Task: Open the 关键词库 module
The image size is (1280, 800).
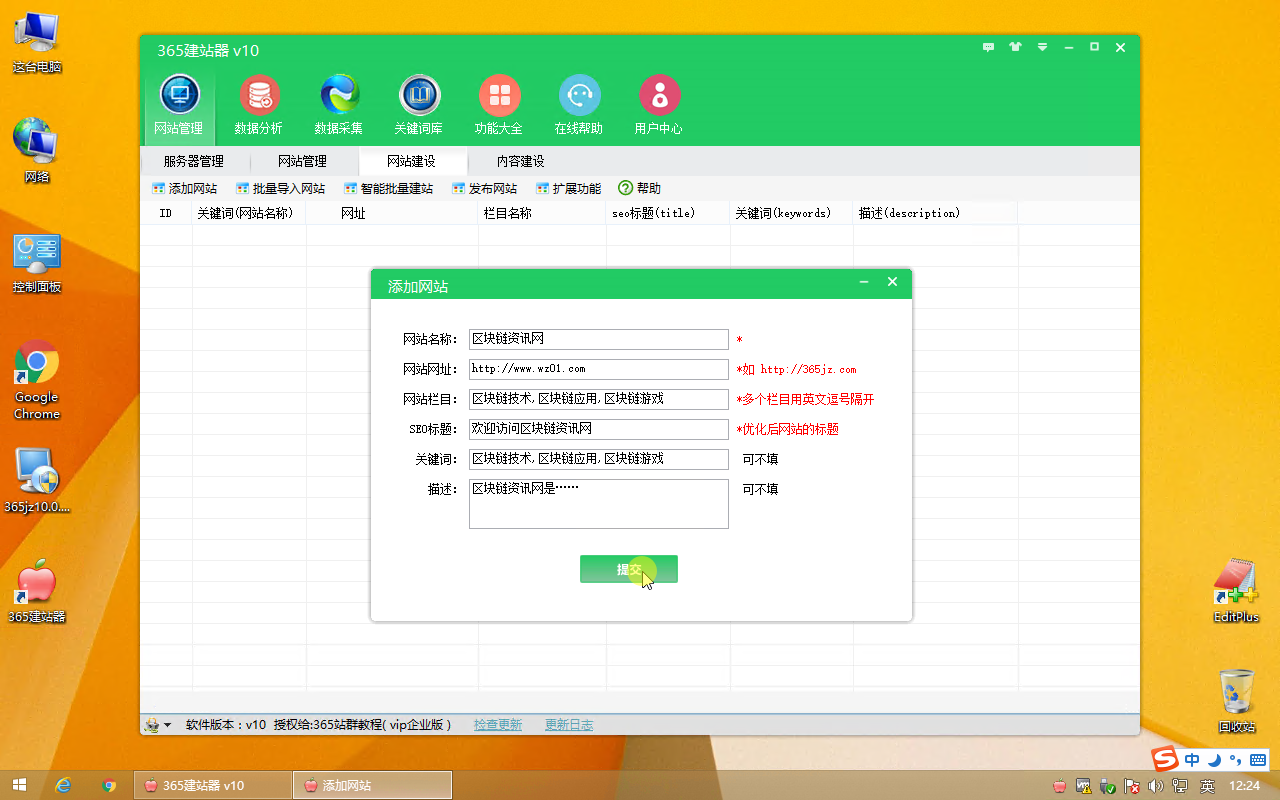Action: coord(419,105)
